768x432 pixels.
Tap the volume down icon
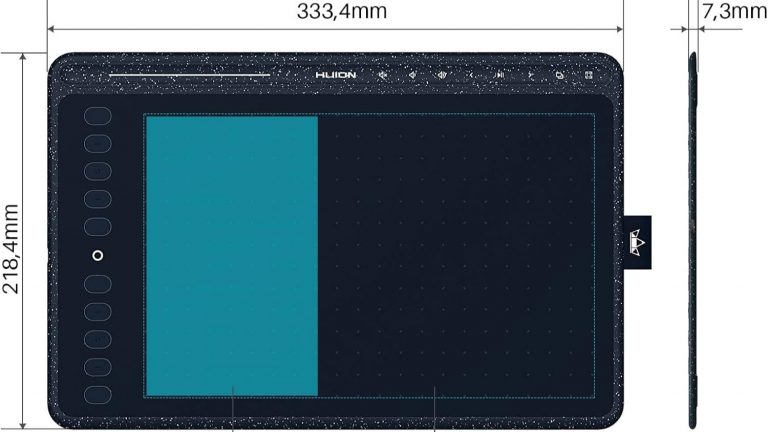point(413,75)
